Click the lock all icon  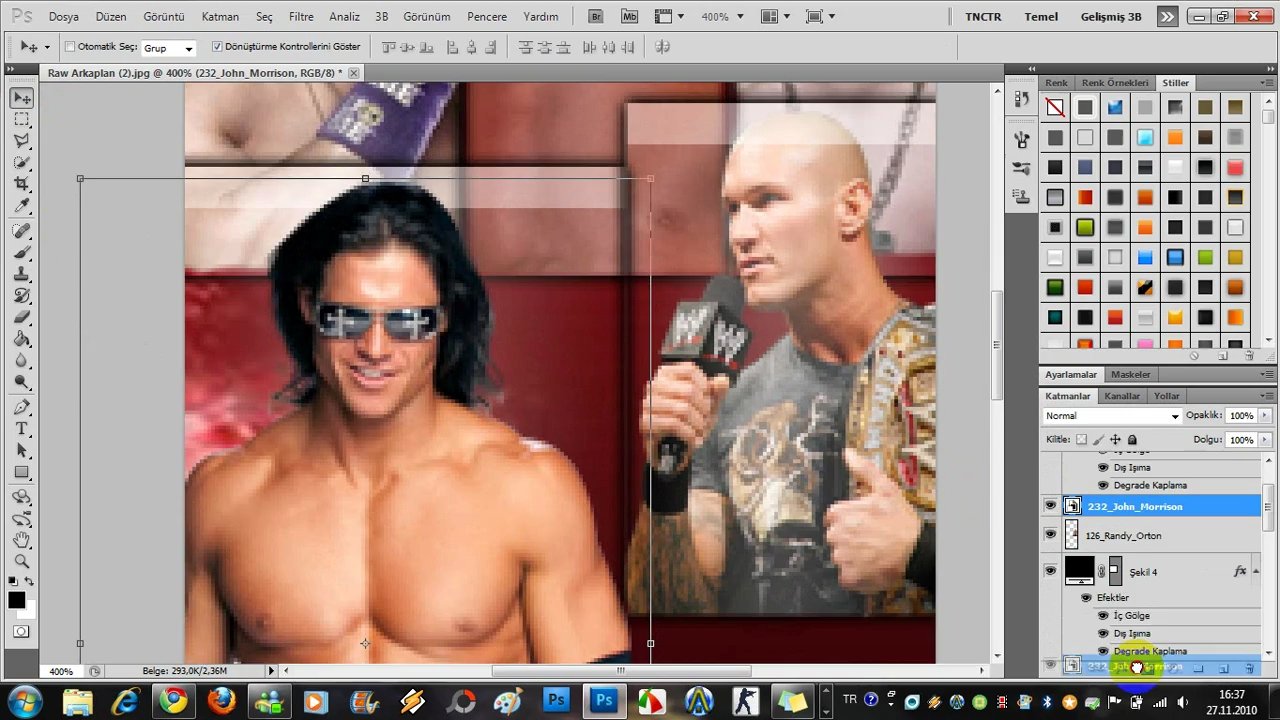pyautogui.click(x=1132, y=440)
